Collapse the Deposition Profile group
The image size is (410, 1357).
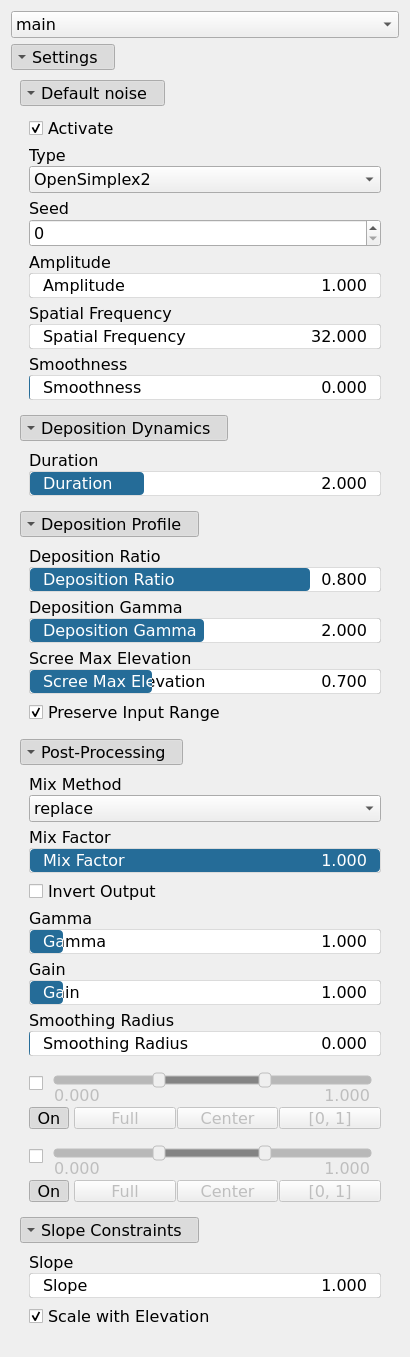[x=109, y=524]
